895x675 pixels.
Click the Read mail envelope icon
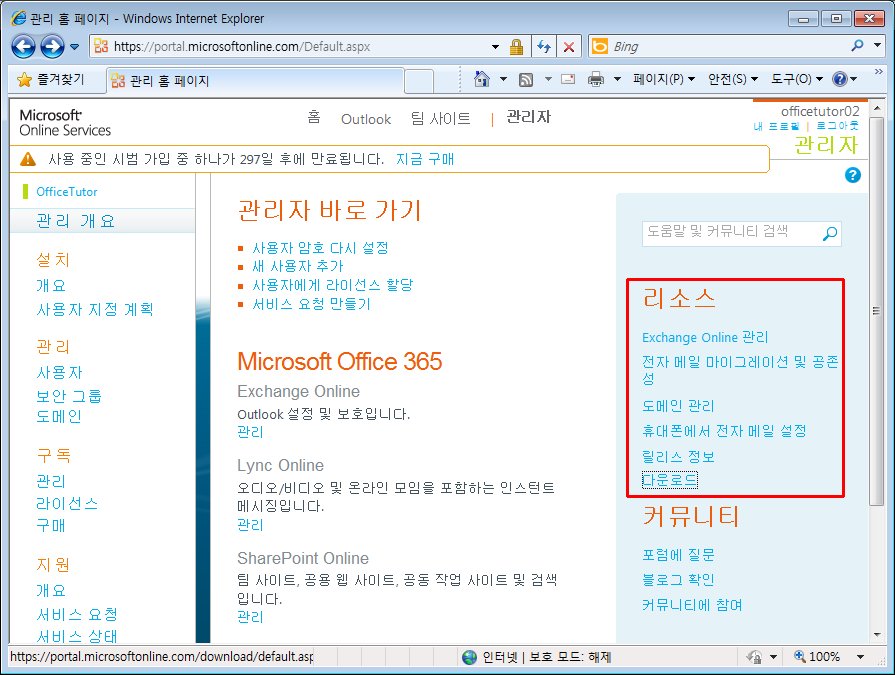coord(568,79)
